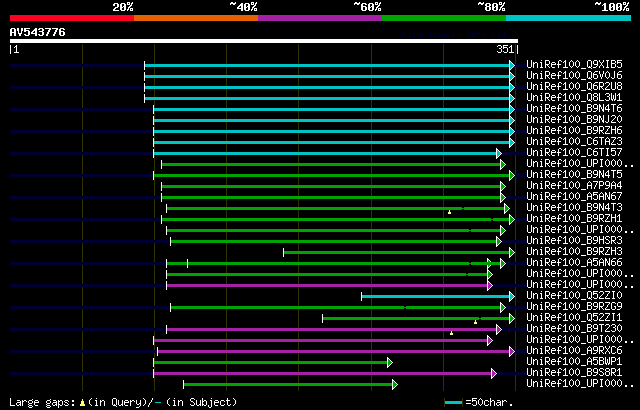Click the green arrowhead ending the B9HSR3 bar
Screen dimensions: 640x410
click(499, 242)
